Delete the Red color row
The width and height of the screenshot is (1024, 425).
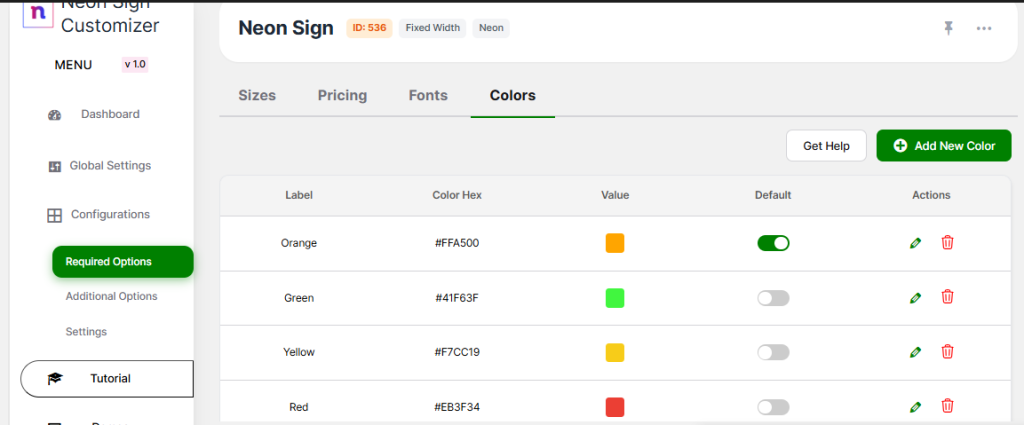[x=947, y=406]
